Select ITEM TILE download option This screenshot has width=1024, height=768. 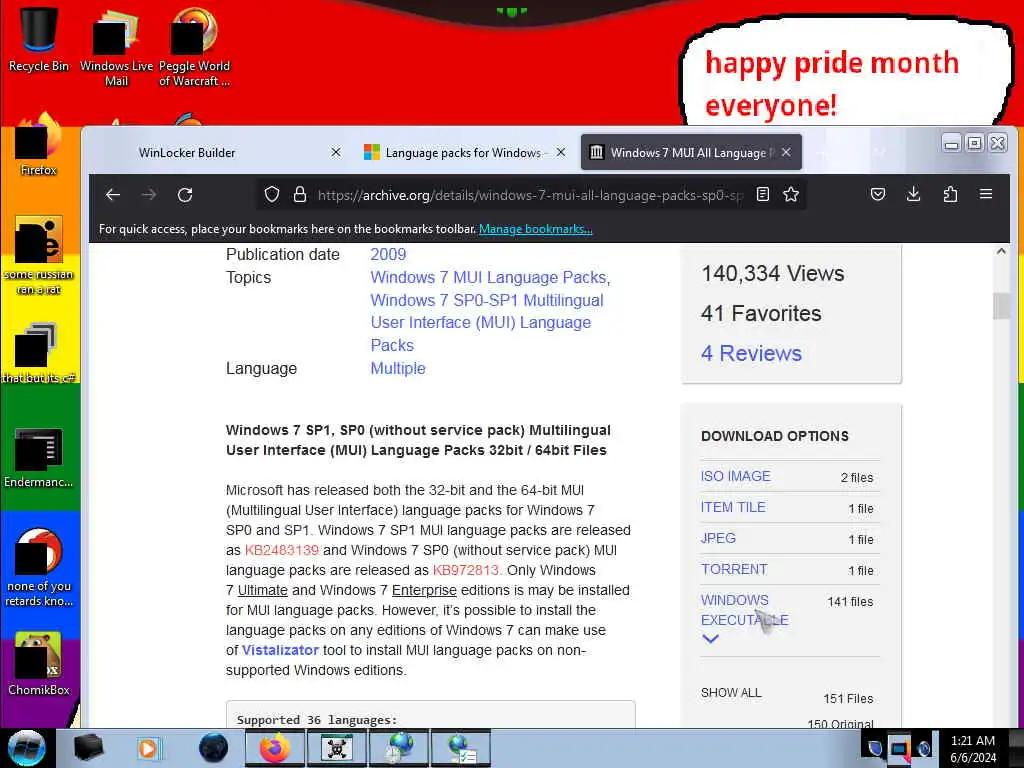click(x=733, y=507)
